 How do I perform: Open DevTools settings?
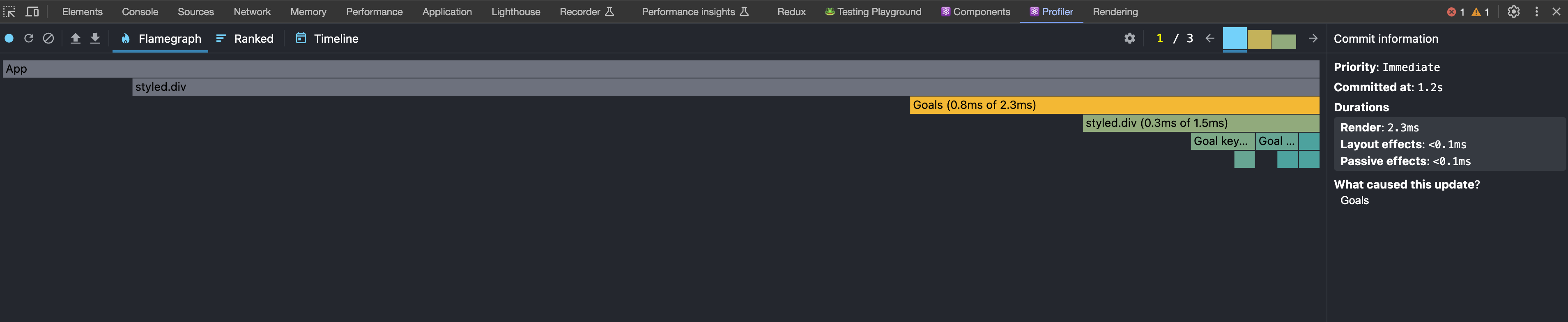coord(1514,11)
